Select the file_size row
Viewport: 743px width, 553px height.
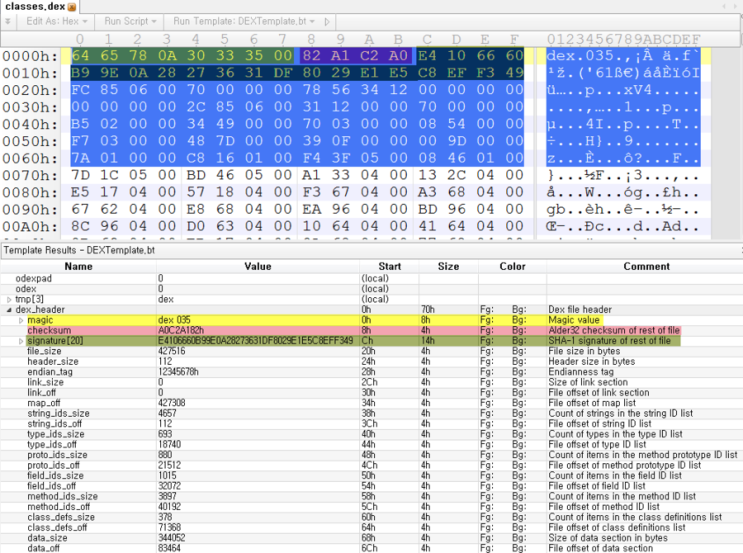click(x=372, y=351)
